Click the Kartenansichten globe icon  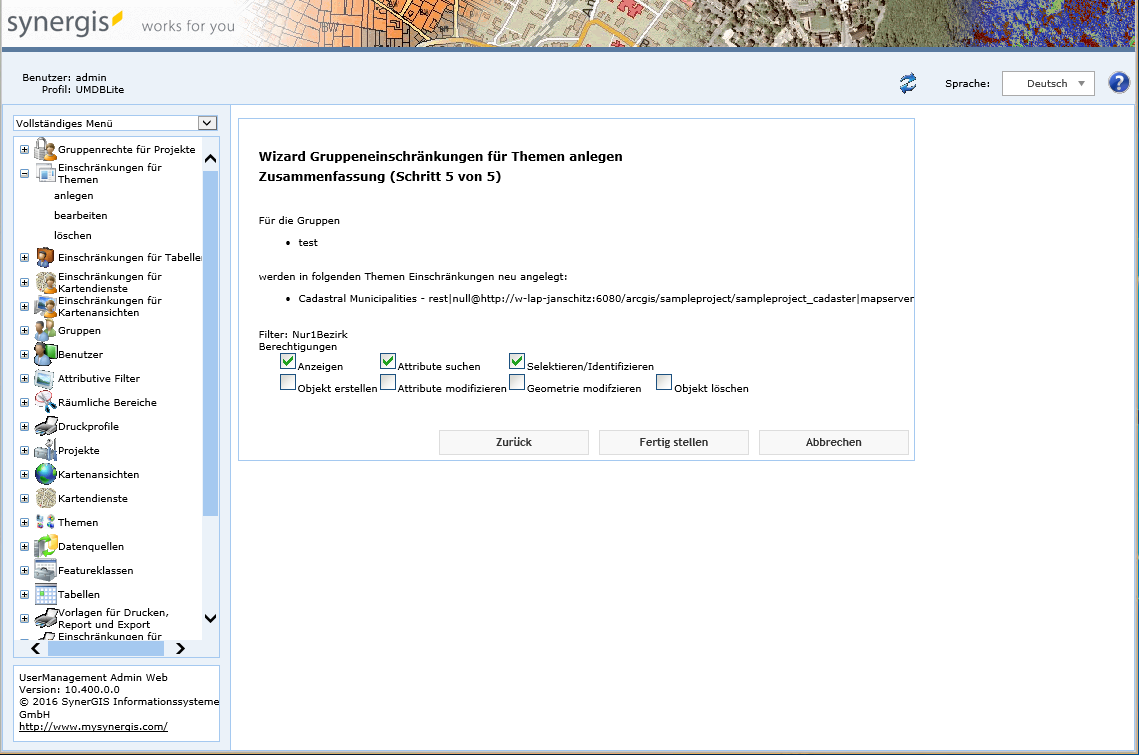tap(45, 474)
